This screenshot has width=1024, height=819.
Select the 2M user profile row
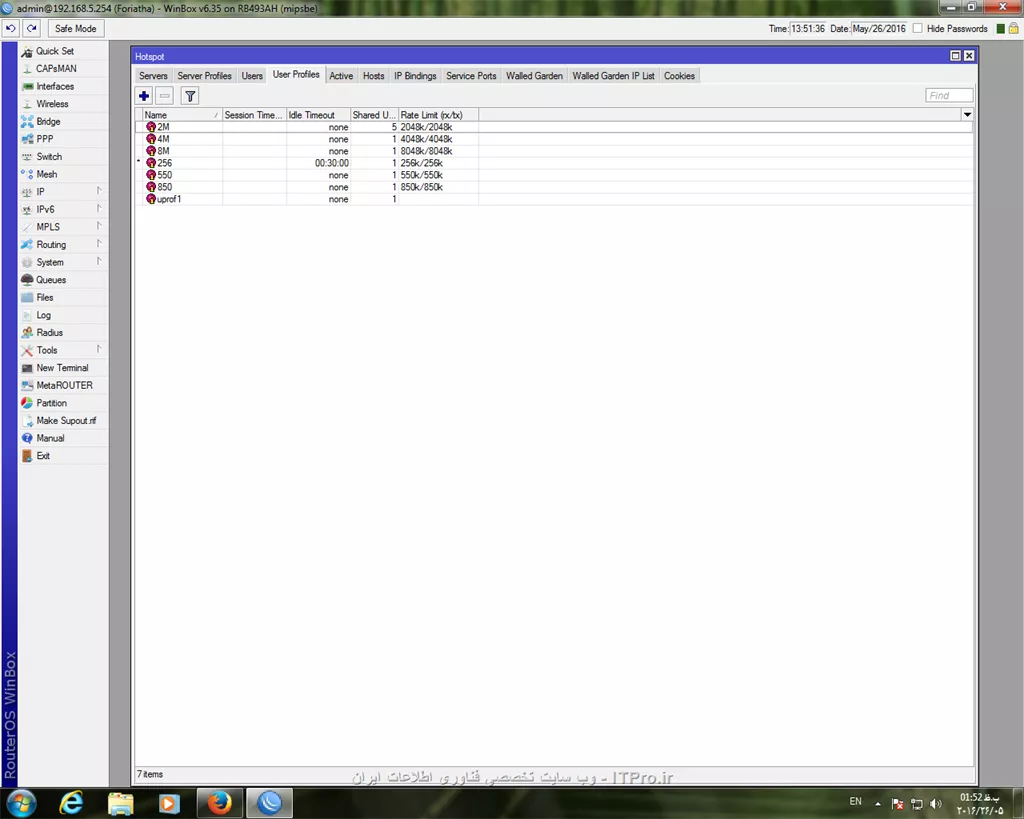click(554, 127)
